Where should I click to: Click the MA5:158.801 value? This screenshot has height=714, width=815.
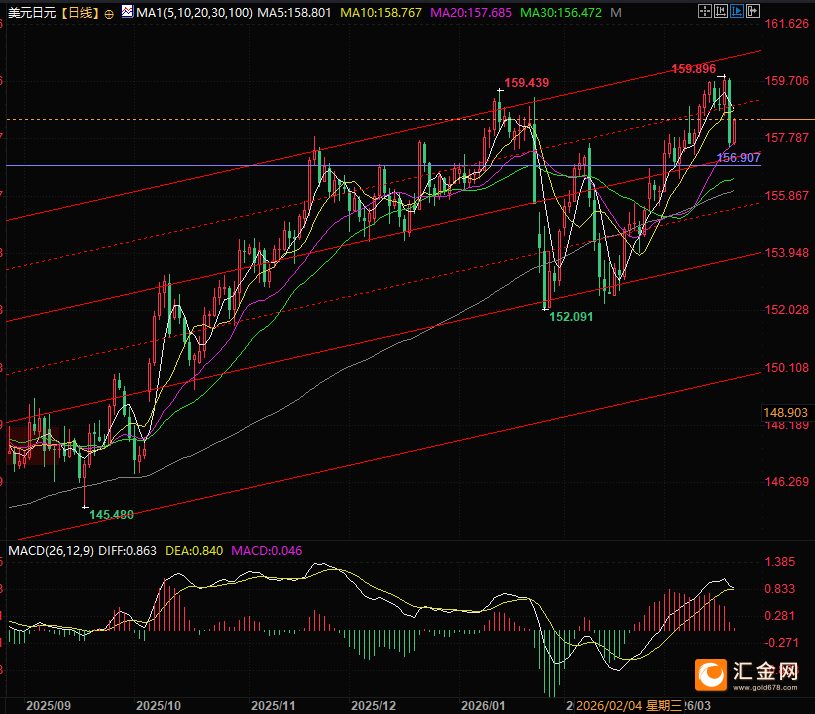294,12
